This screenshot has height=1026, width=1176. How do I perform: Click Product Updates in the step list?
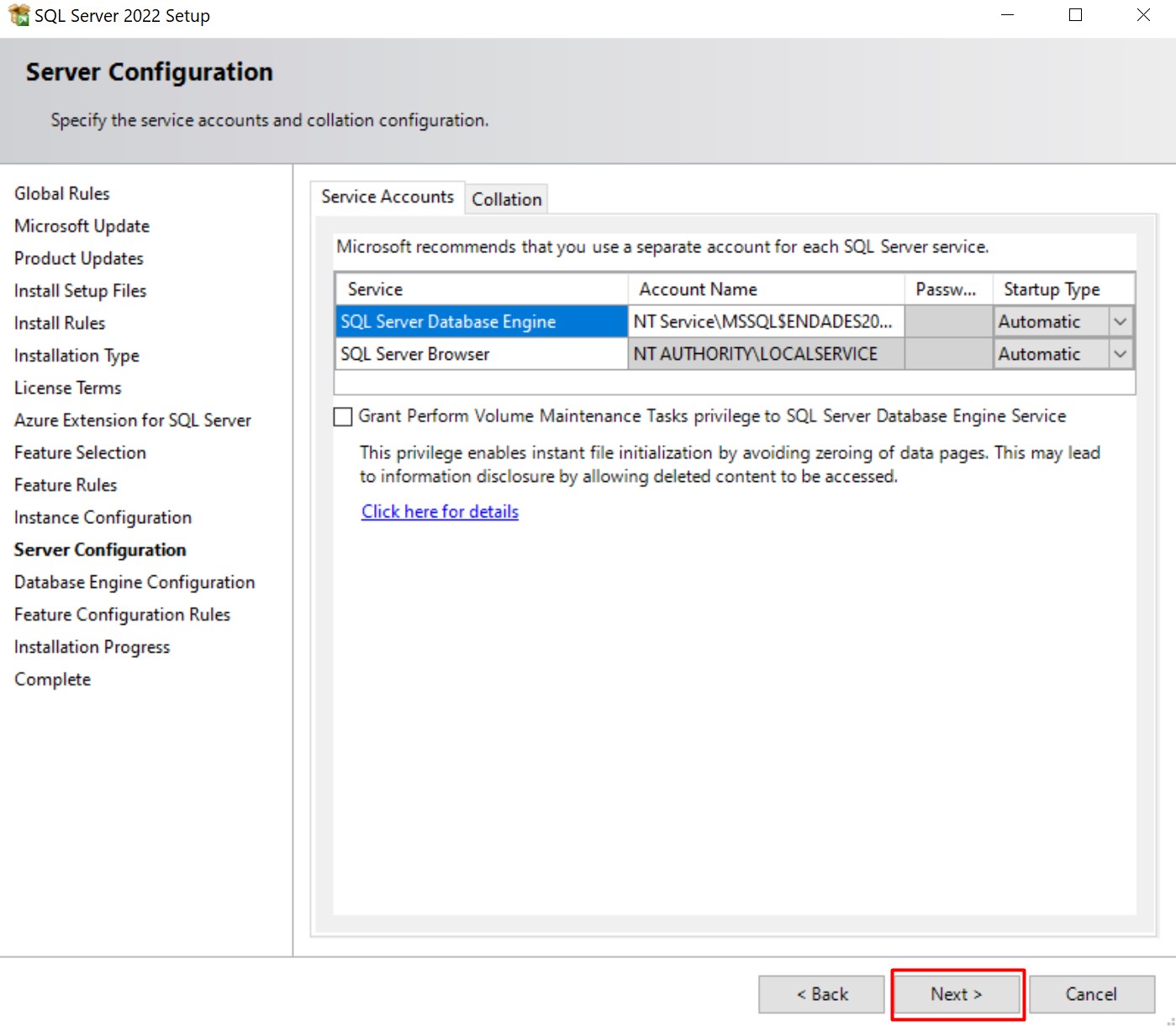click(79, 258)
